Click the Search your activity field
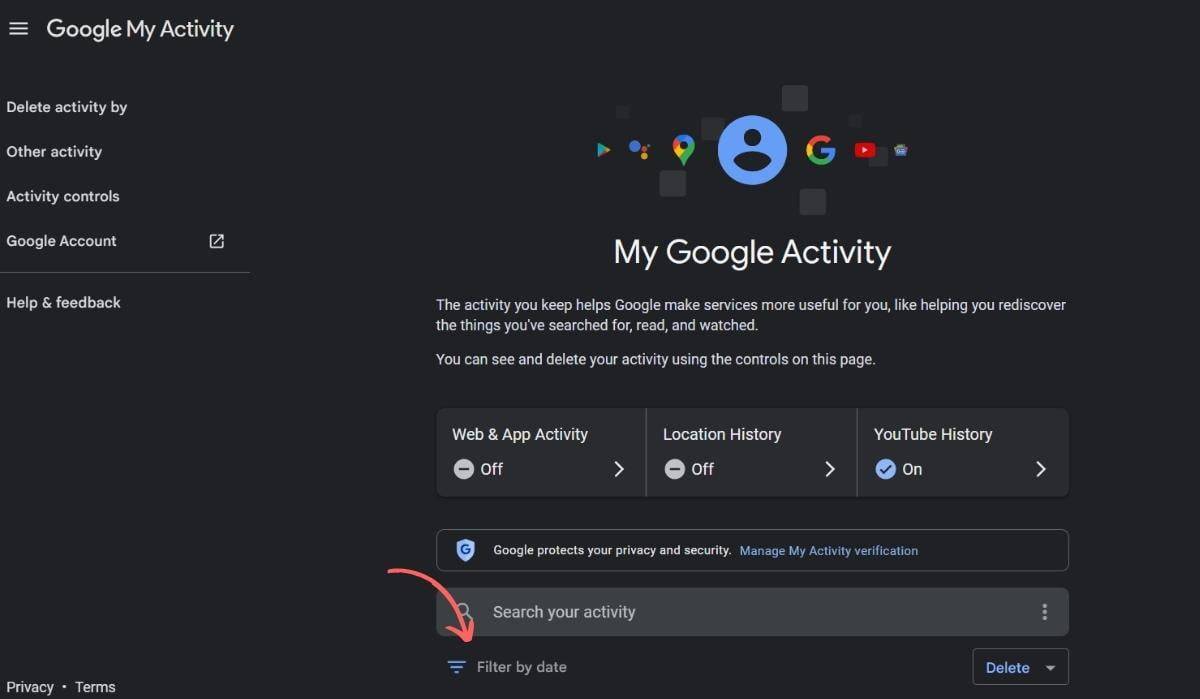 pyautogui.click(x=752, y=612)
